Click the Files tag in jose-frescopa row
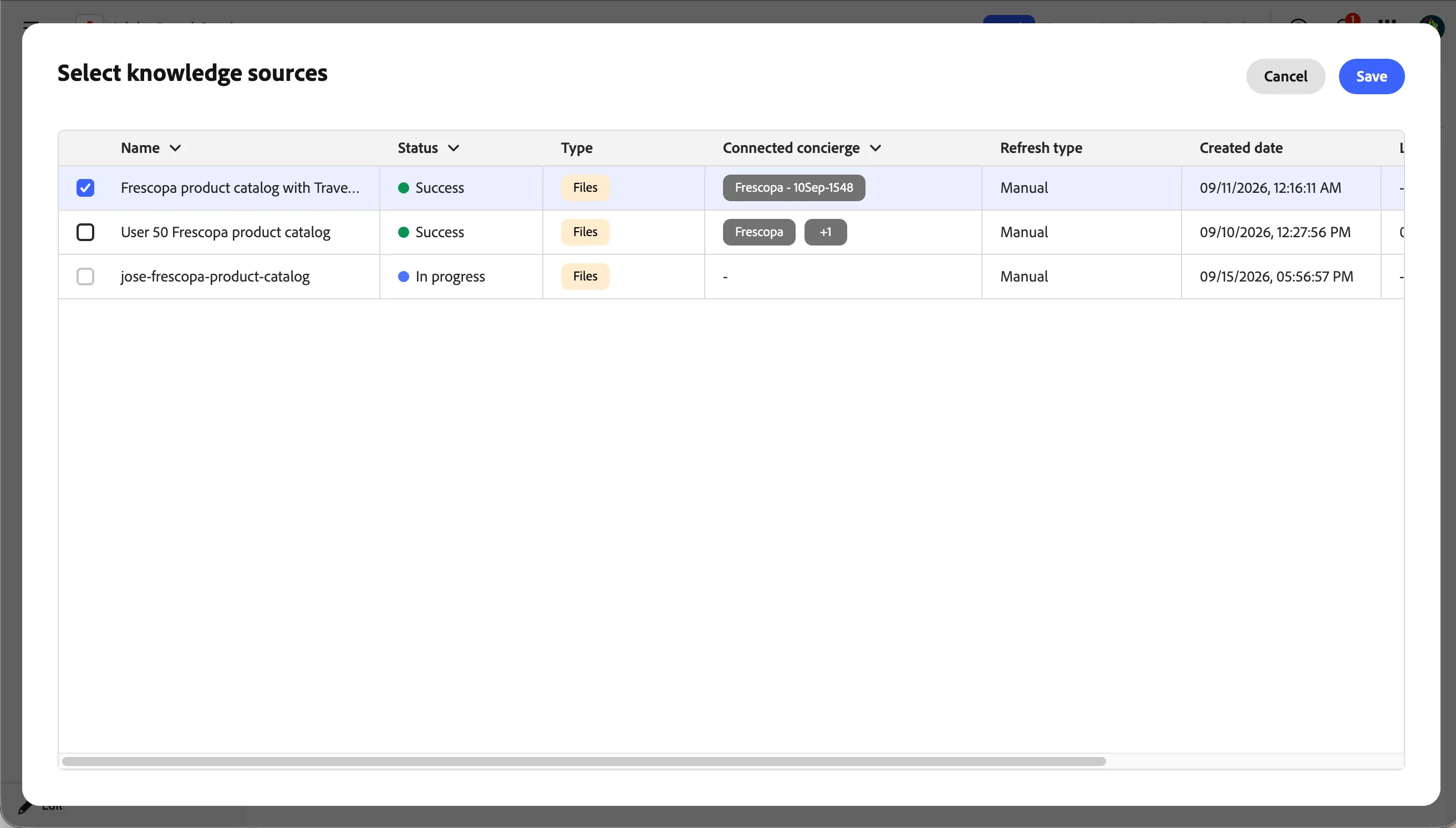 (586, 277)
